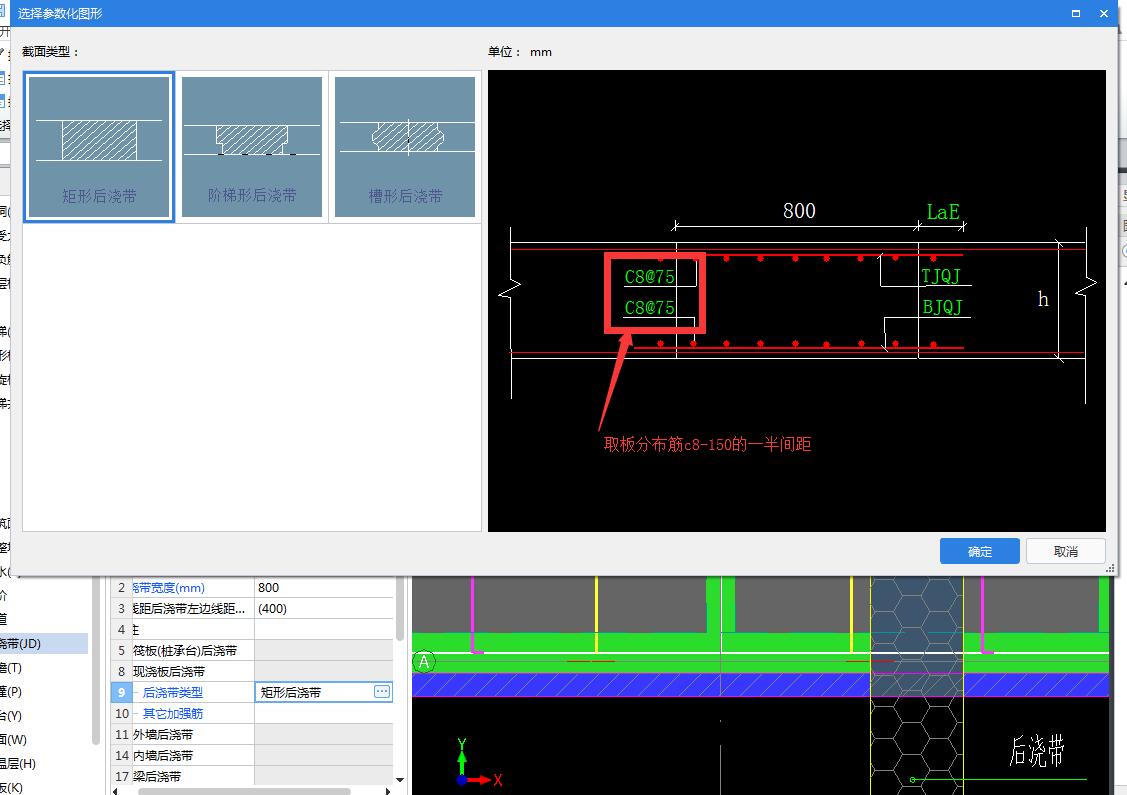Click the dialog resize grip near 取消

[1110, 569]
